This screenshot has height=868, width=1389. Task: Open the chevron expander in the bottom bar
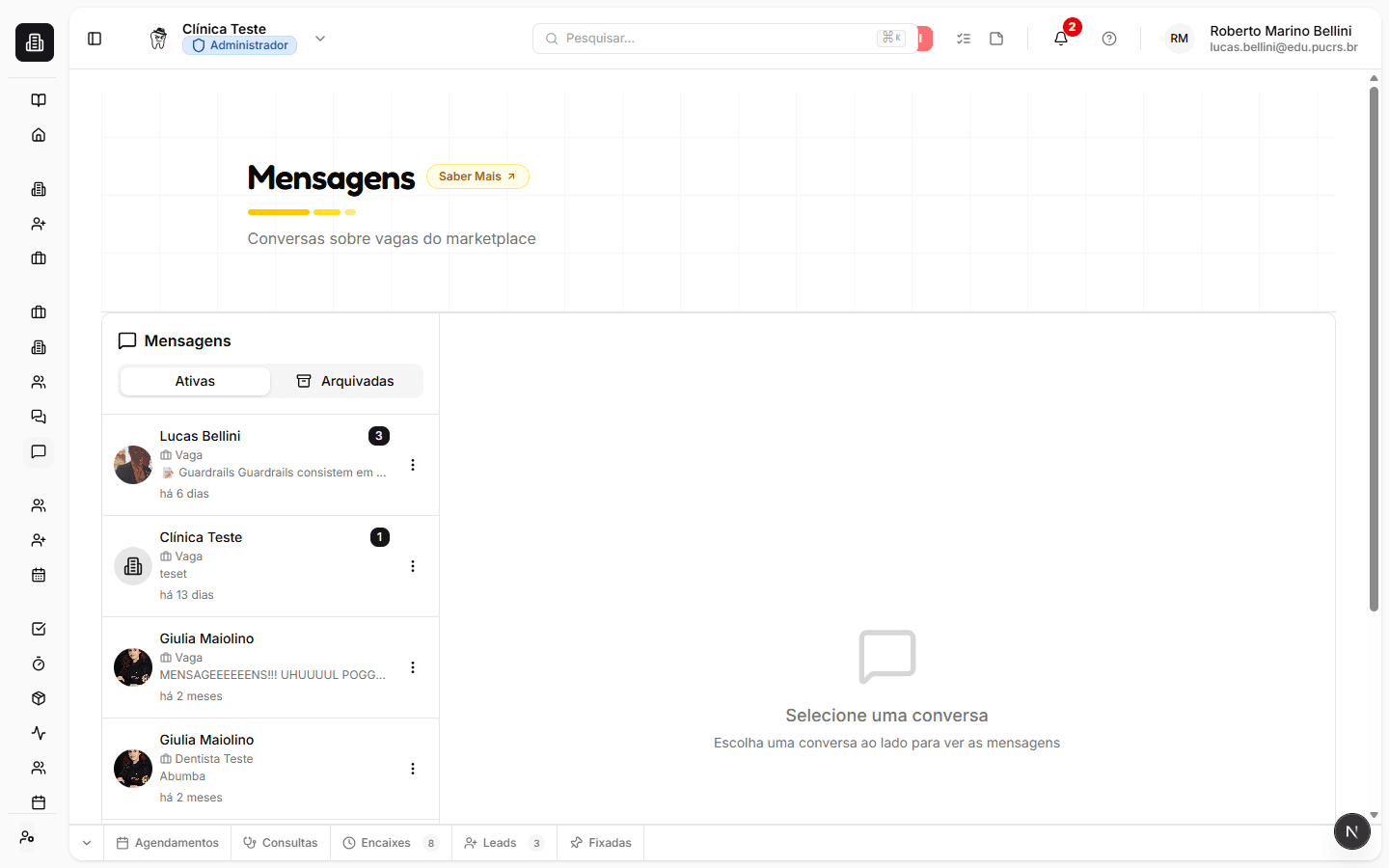(x=86, y=842)
